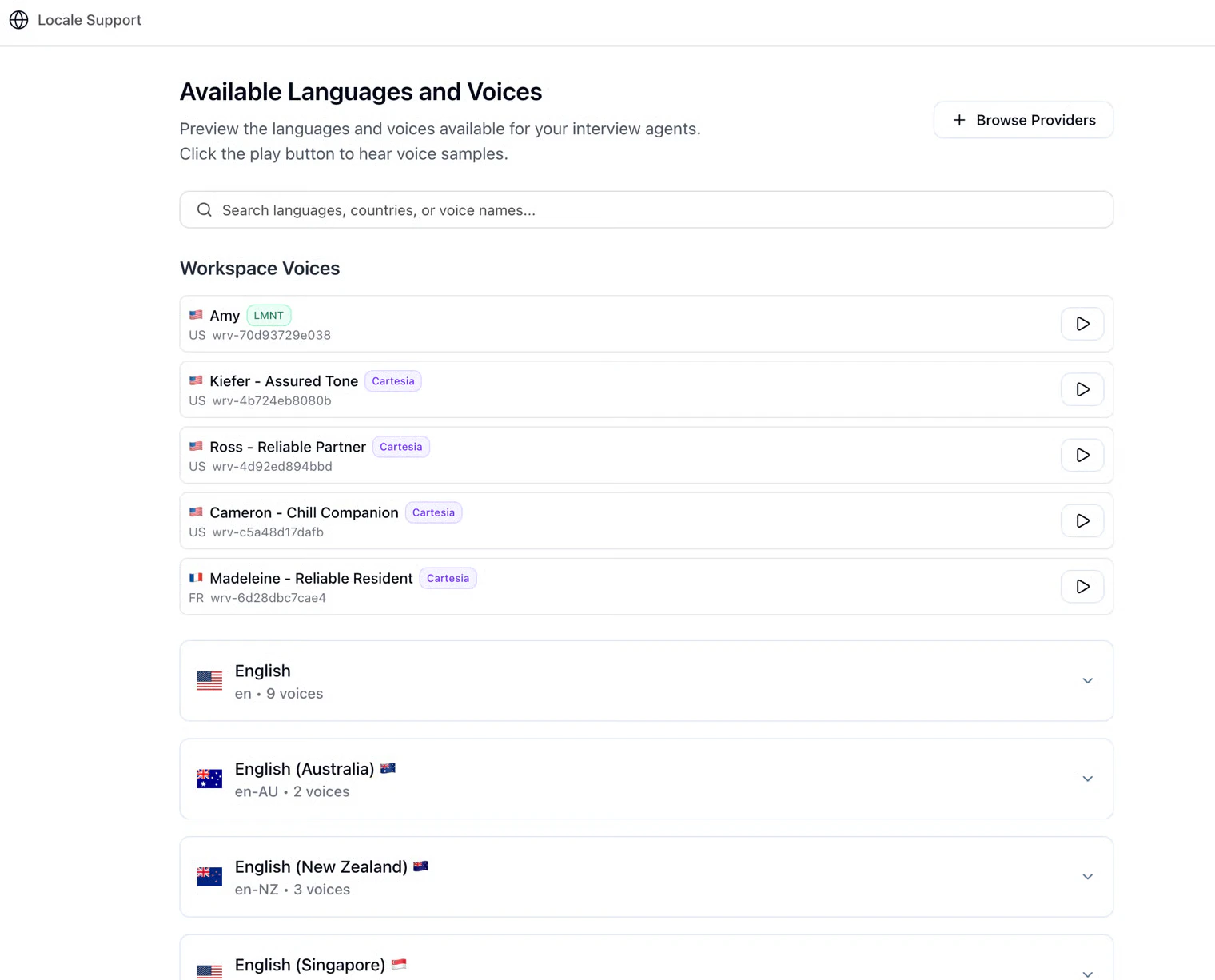Select the voice ID wrv-6d28dbc7cae4
Image resolution: width=1215 pixels, height=980 pixels.
tap(269, 597)
